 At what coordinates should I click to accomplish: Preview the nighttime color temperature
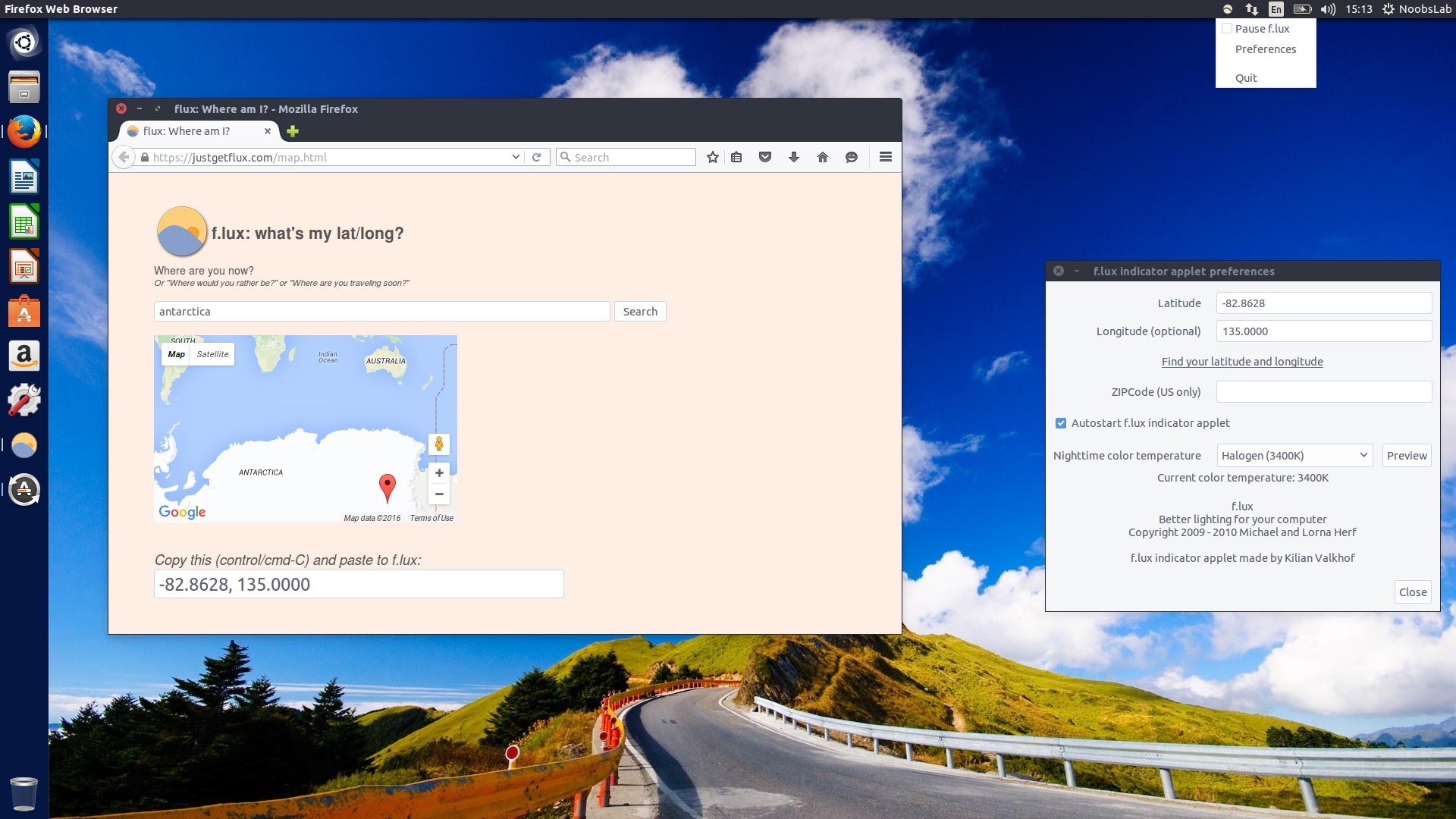coord(1407,456)
